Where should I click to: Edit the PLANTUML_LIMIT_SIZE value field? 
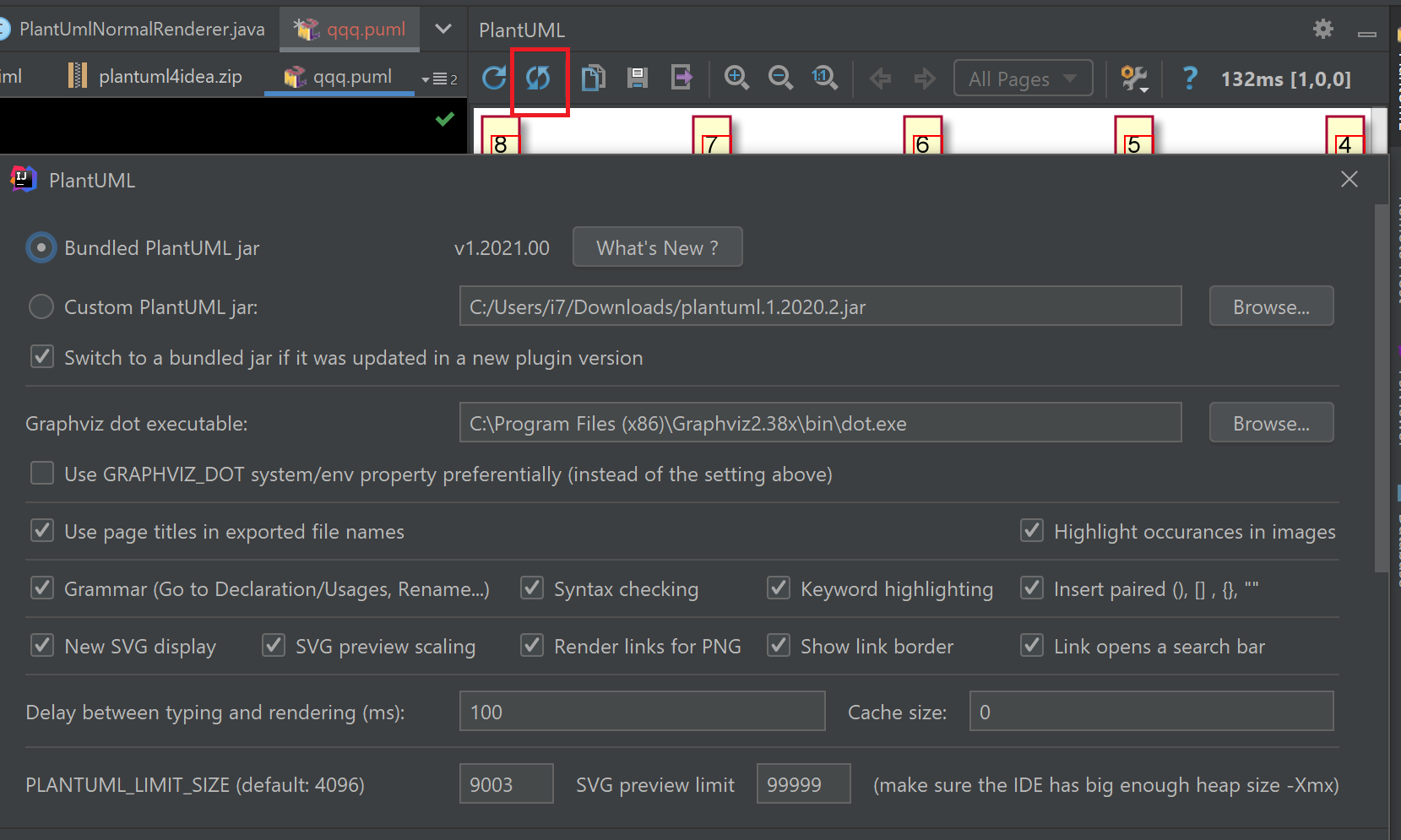(x=506, y=784)
